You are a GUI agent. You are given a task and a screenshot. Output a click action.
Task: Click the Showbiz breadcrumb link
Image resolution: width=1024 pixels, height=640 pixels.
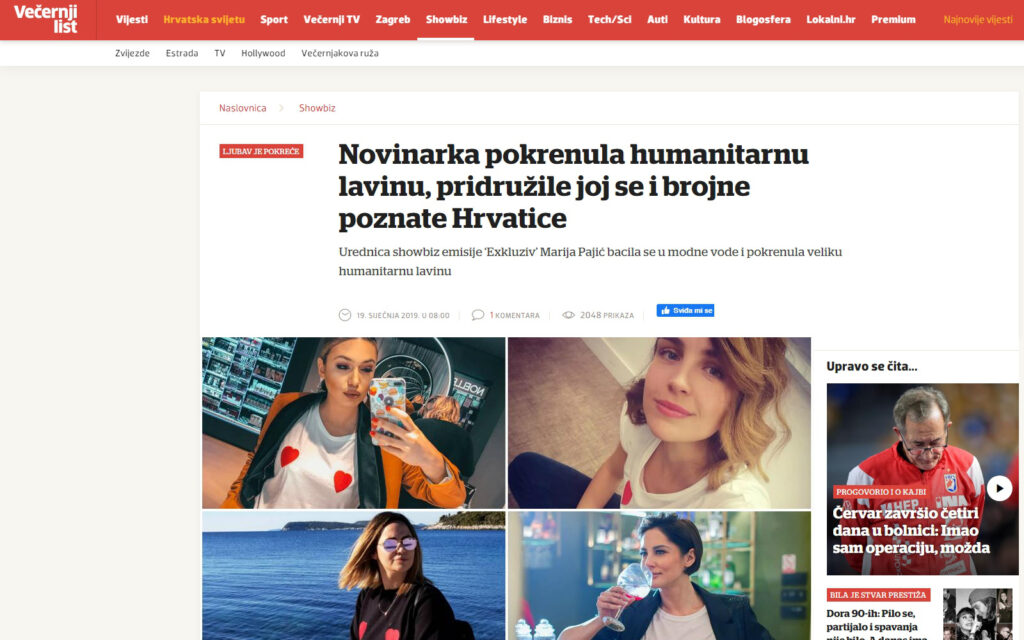point(317,108)
